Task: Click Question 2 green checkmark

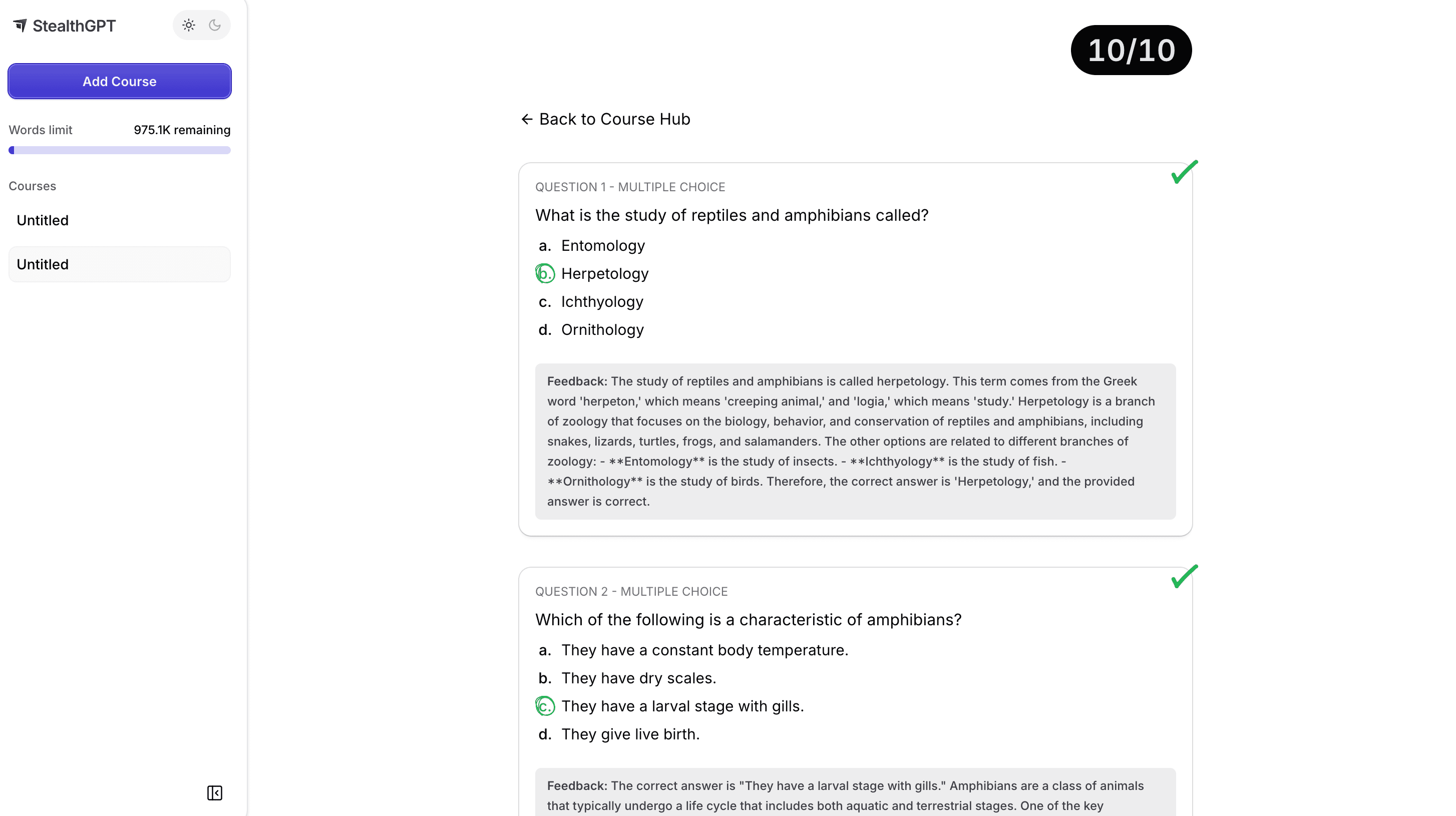Action: click(x=1184, y=576)
